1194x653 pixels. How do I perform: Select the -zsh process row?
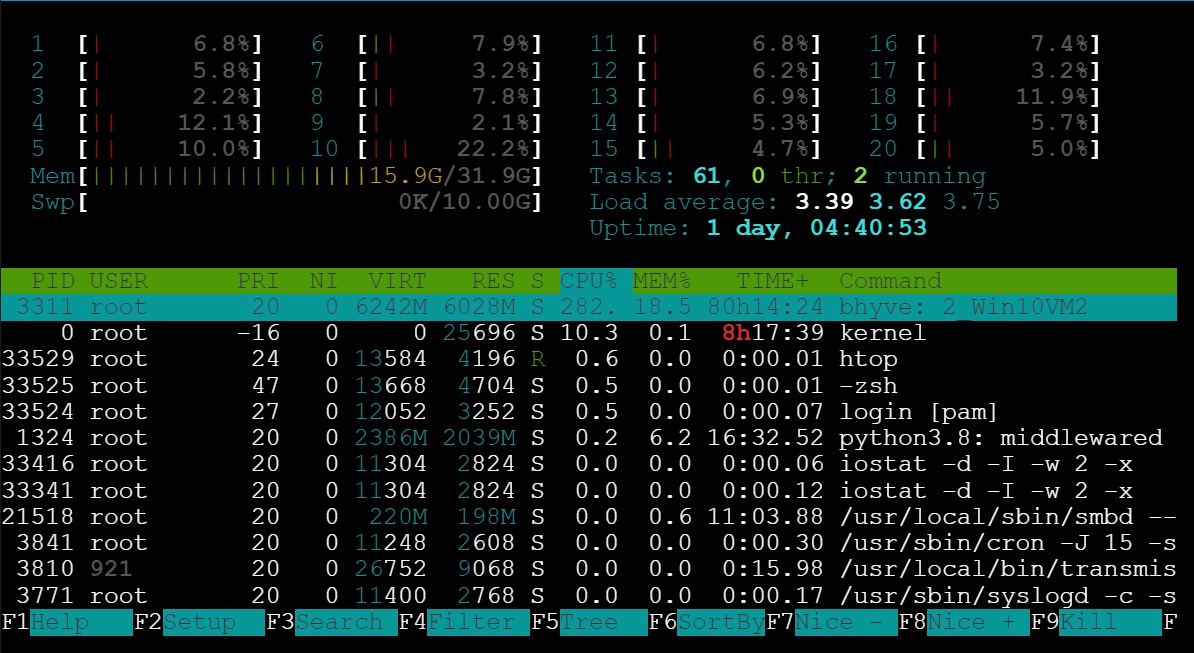click(x=589, y=386)
